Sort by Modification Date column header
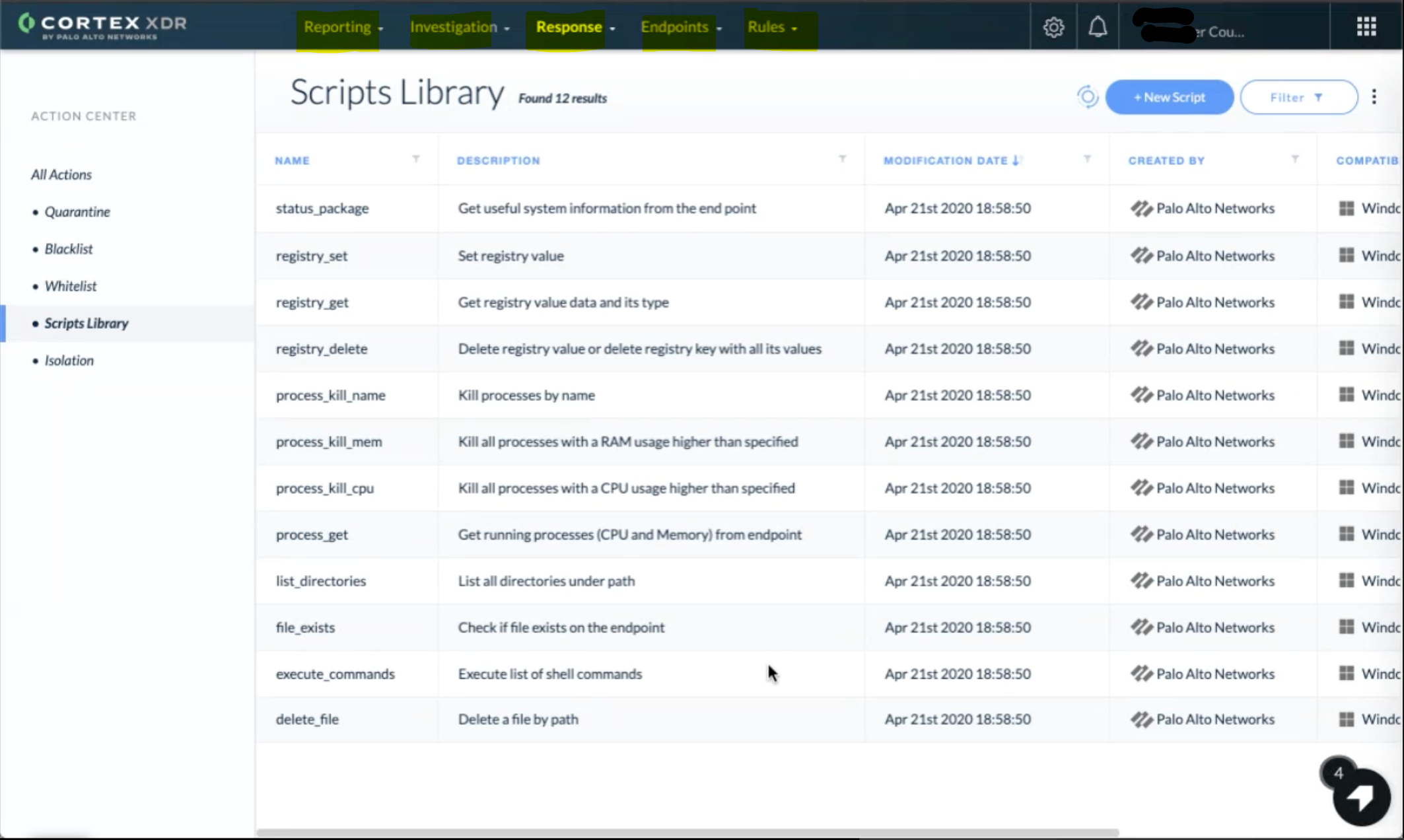This screenshot has width=1404, height=840. 945,160
